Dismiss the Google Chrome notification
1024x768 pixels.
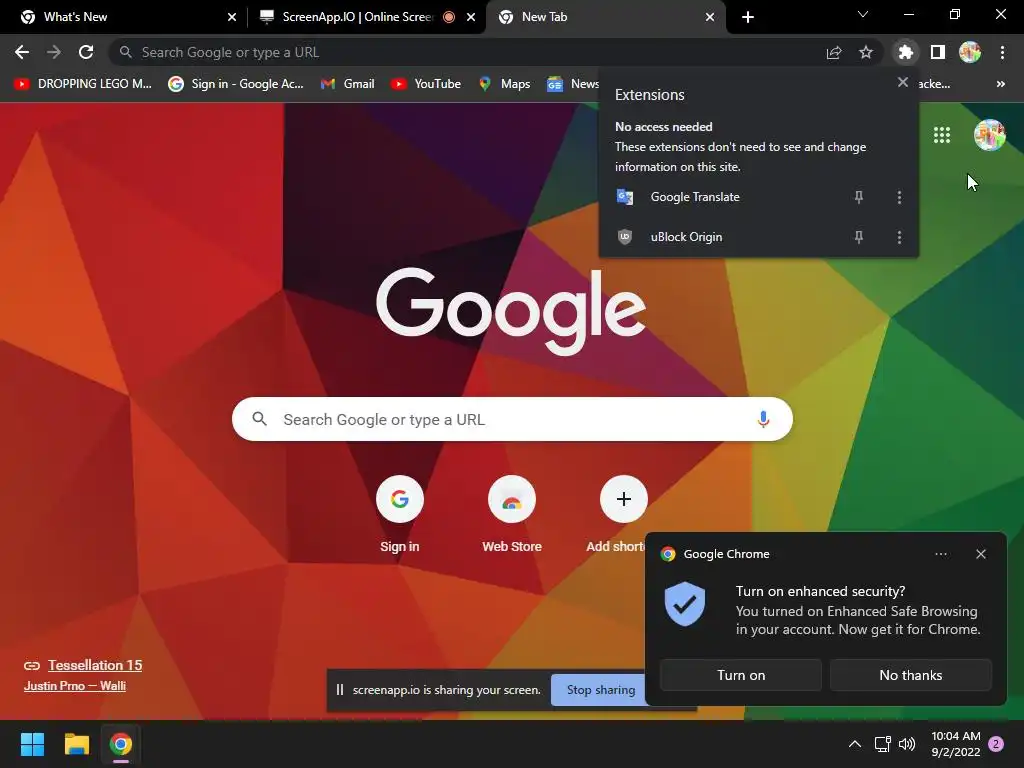point(980,554)
